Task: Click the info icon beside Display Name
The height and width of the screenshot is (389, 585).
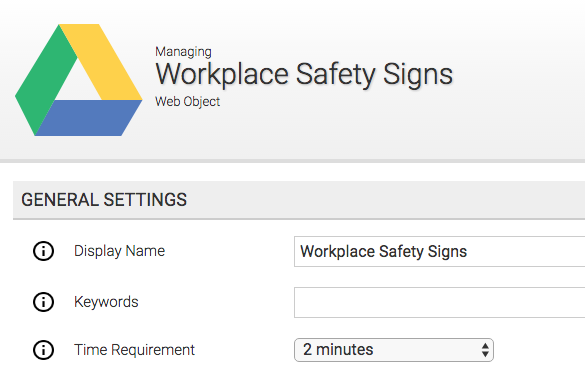Action: tap(44, 251)
